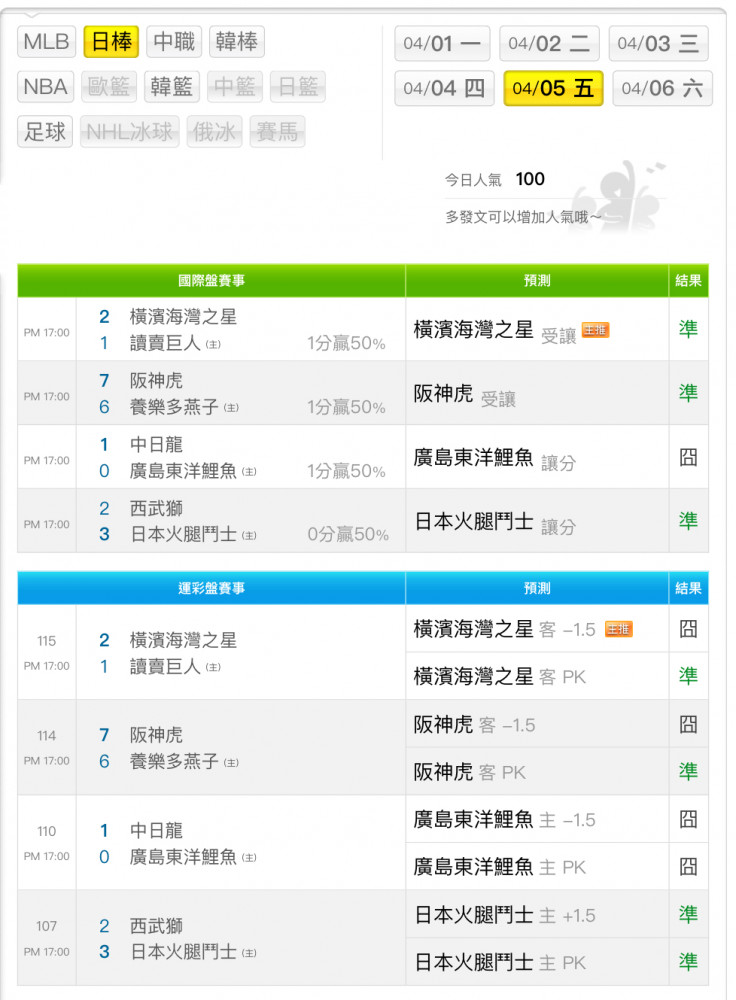736x1000 pixels.
Task: Pick date 04/01 一
Action: tap(442, 43)
